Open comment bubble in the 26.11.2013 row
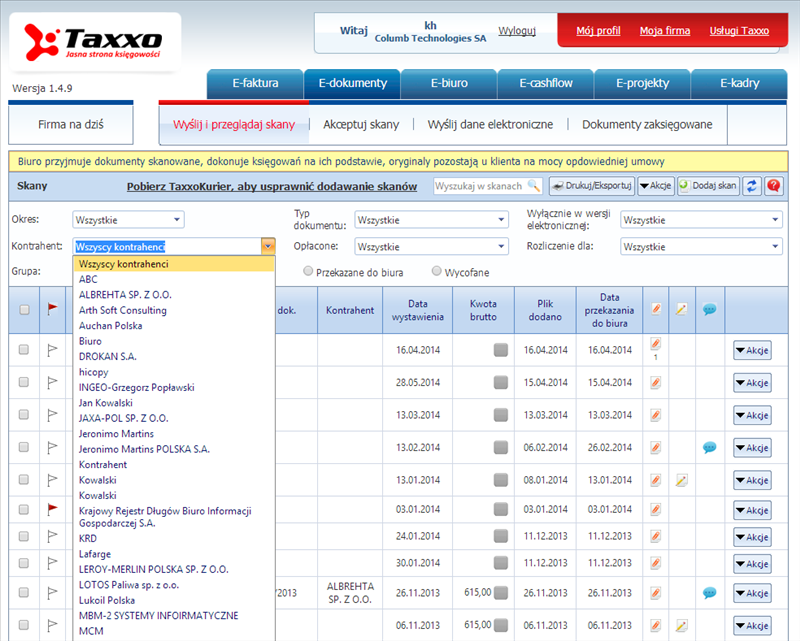800x641 pixels. (709, 593)
